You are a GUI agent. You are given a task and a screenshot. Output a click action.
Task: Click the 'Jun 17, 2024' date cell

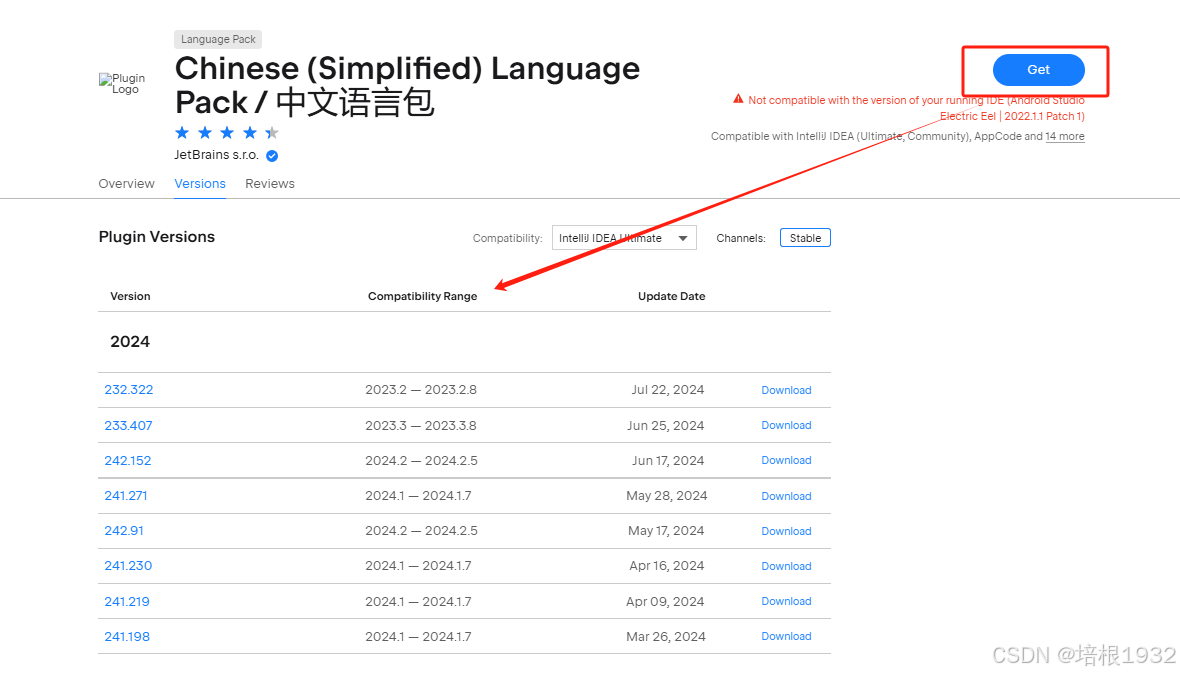click(668, 461)
